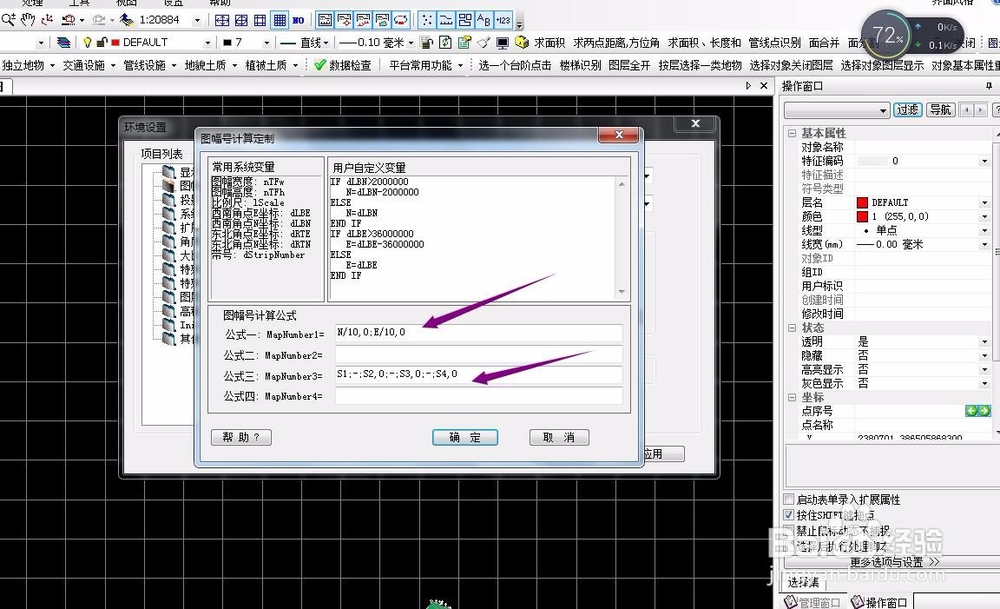Select the zoom-in magnifier tool
1000x609 pixels.
click(x=8, y=20)
